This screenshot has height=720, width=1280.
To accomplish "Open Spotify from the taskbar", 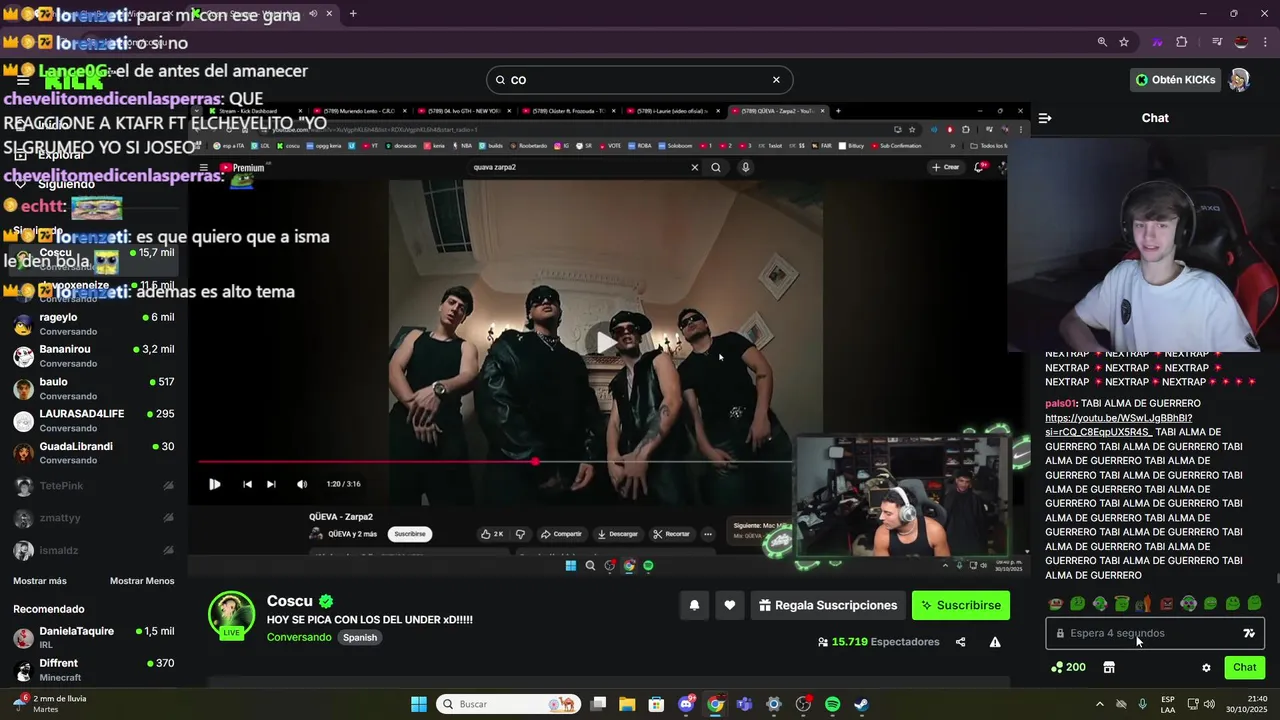I will [832, 704].
